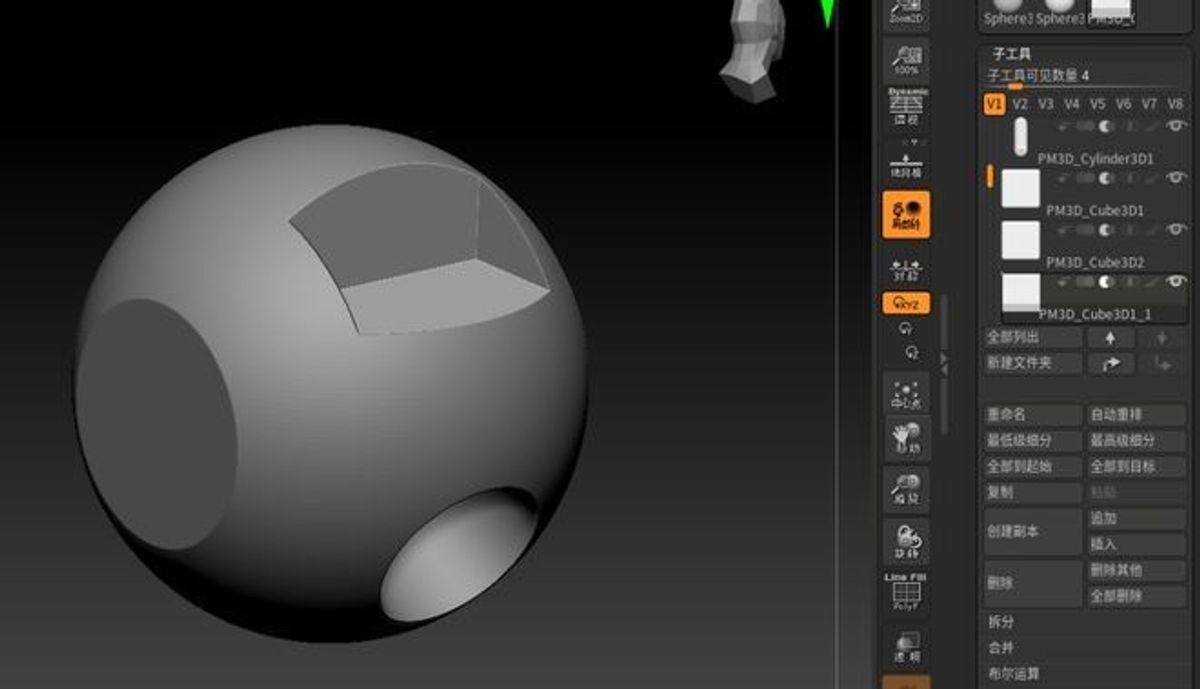Click half-circle boolean icon for PM3D_Cube3D1_1
This screenshot has height=689, width=1200.
tap(1106, 282)
